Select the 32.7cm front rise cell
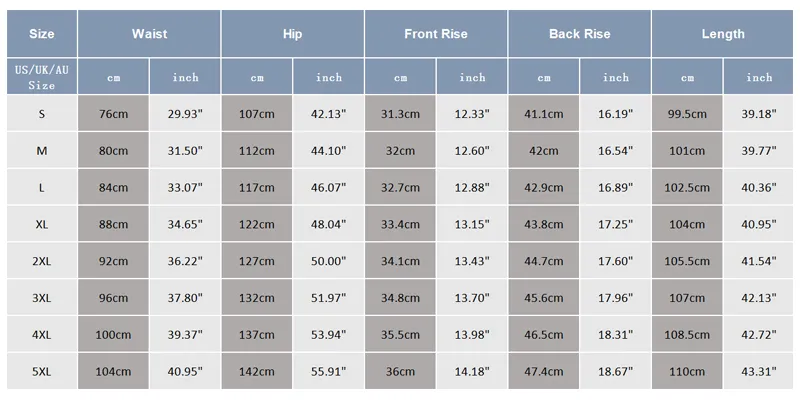This screenshot has height=400, width=800. [x=401, y=187]
